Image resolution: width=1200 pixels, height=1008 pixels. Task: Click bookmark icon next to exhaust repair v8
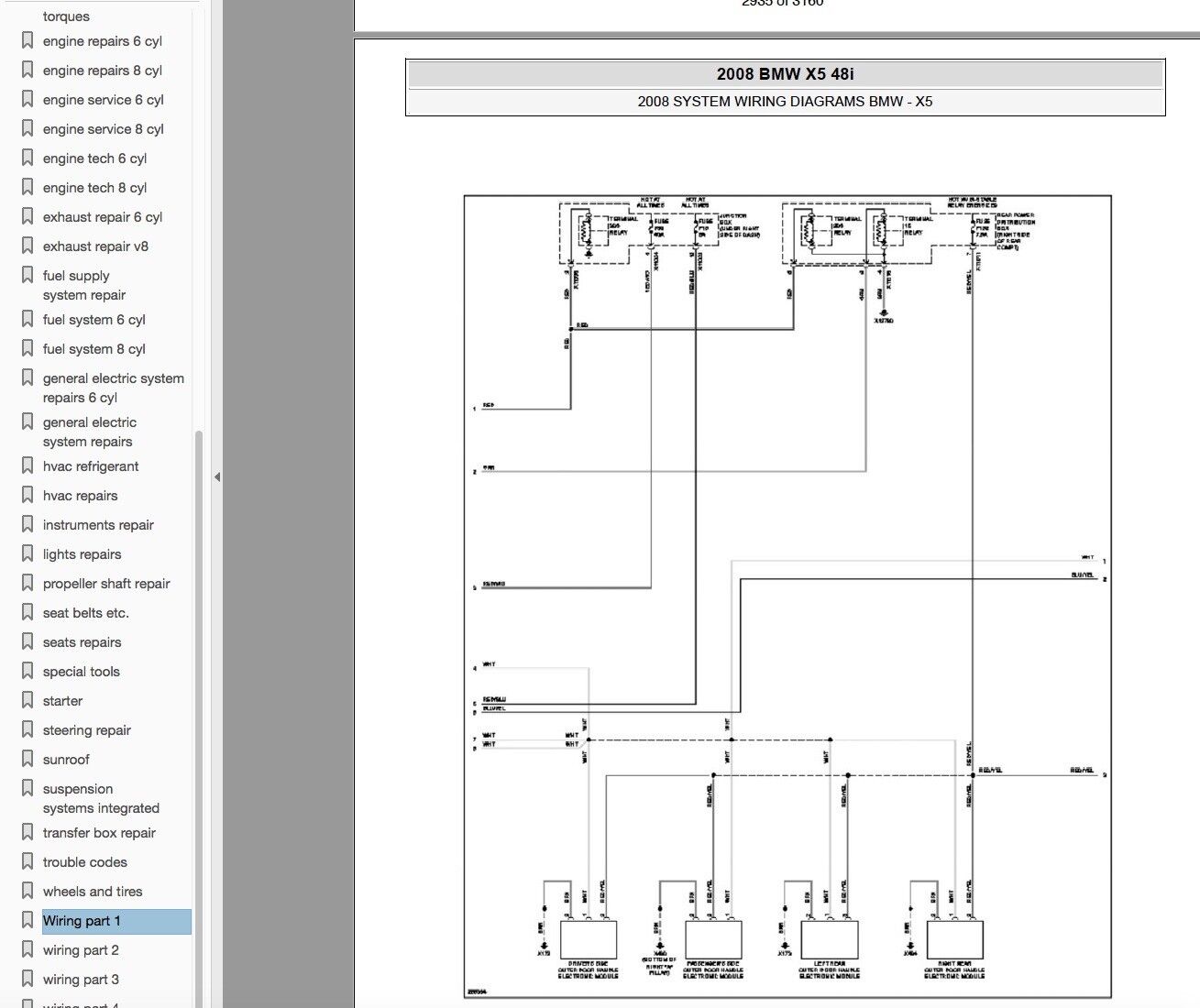[x=28, y=246]
